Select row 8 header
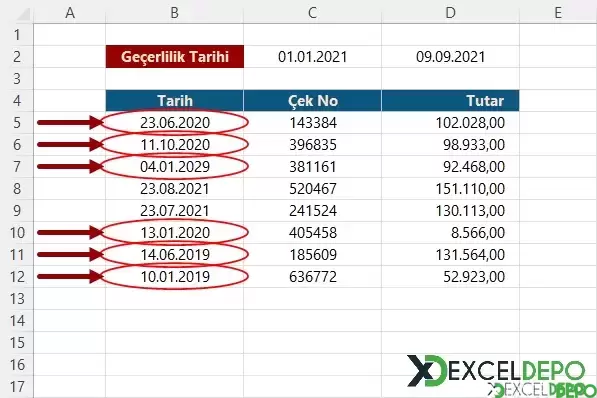 (x=17, y=189)
